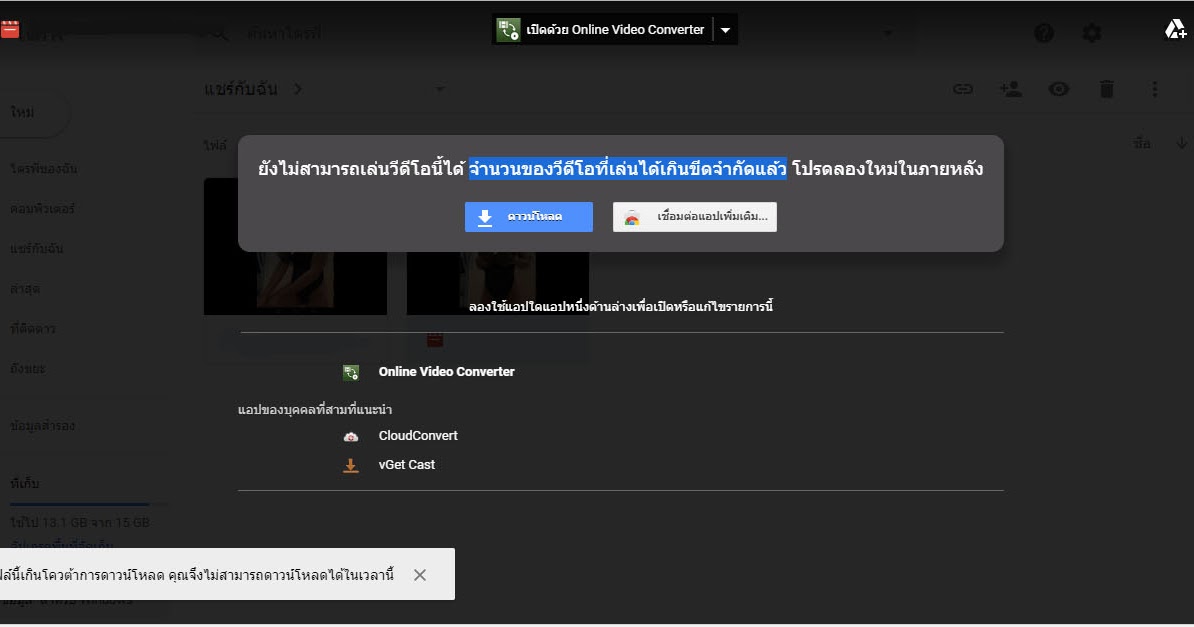This screenshot has width=1194, height=627.
Task: Open ข้อมูลสำรอง in the sidebar
Action: tap(43, 426)
